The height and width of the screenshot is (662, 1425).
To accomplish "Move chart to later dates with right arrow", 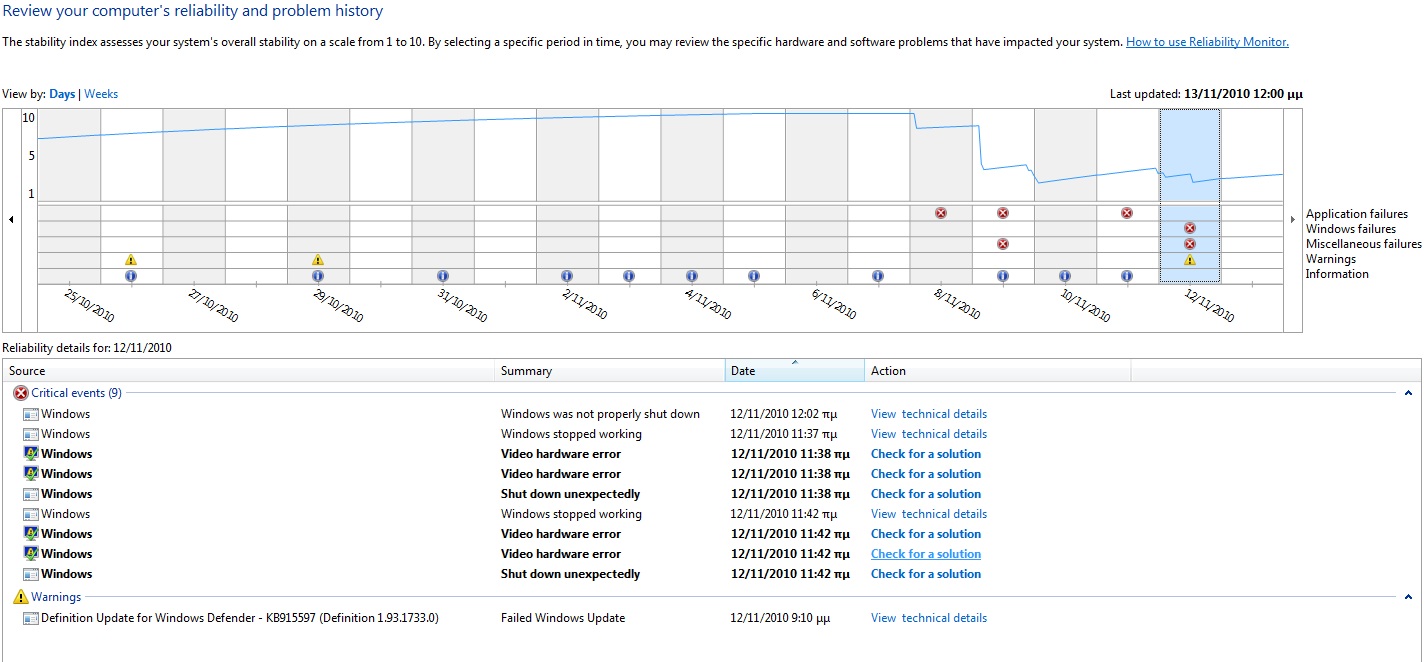I will click(x=1293, y=219).
